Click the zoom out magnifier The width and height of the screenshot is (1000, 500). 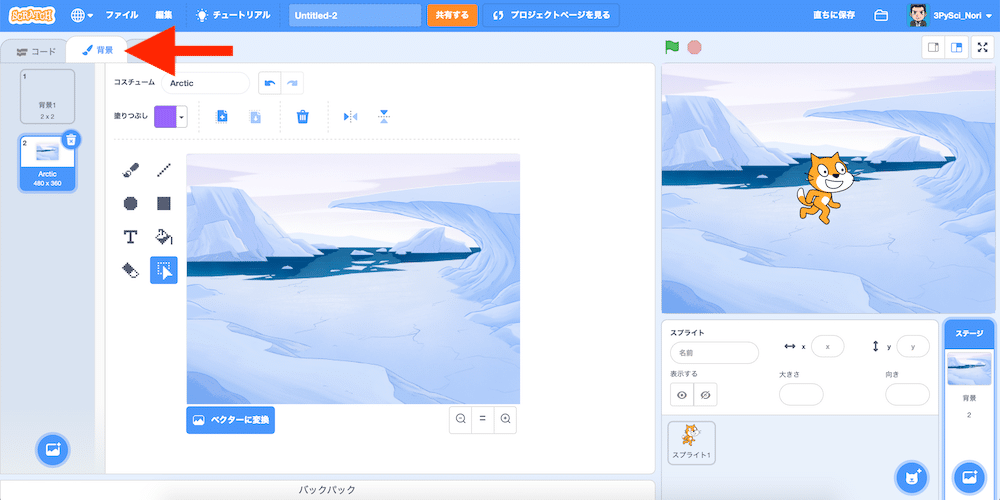click(x=460, y=419)
